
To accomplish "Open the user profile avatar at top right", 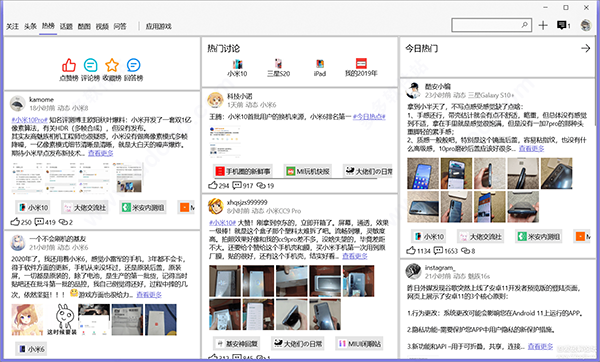I will [586, 25].
